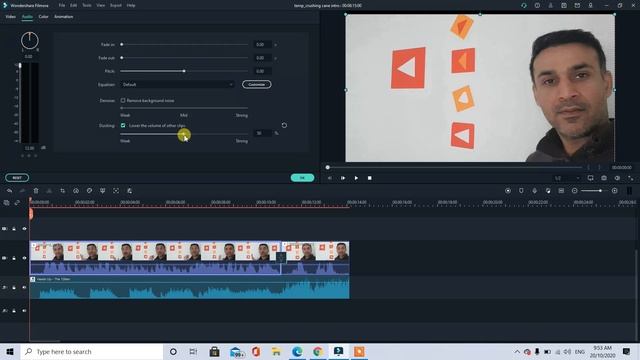Click the marker shield icon above timeline
Viewport: 640px width, 360px height.
click(x=521, y=191)
